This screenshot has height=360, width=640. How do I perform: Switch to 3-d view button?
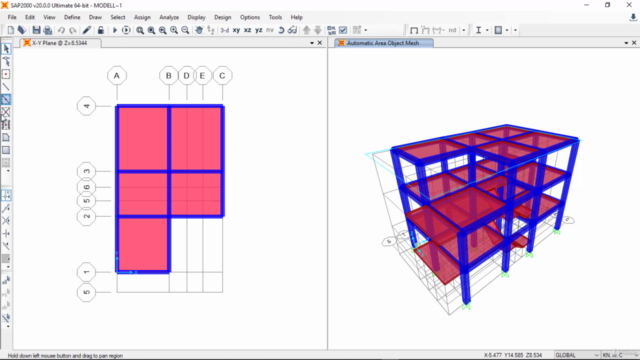[224, 30]
